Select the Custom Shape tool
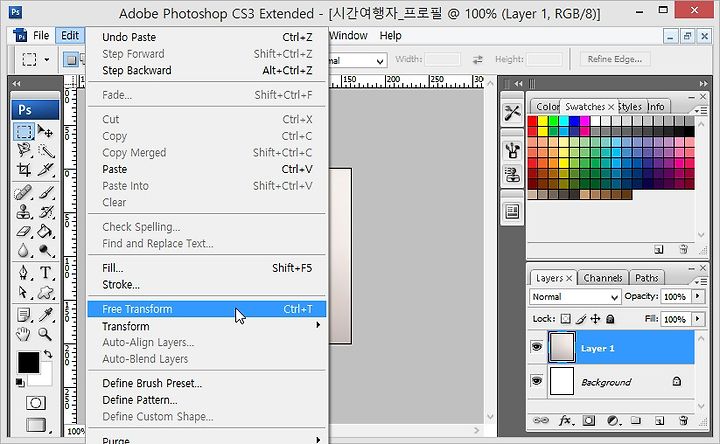This screenshot has width=720, height=444. pos(45,292)
